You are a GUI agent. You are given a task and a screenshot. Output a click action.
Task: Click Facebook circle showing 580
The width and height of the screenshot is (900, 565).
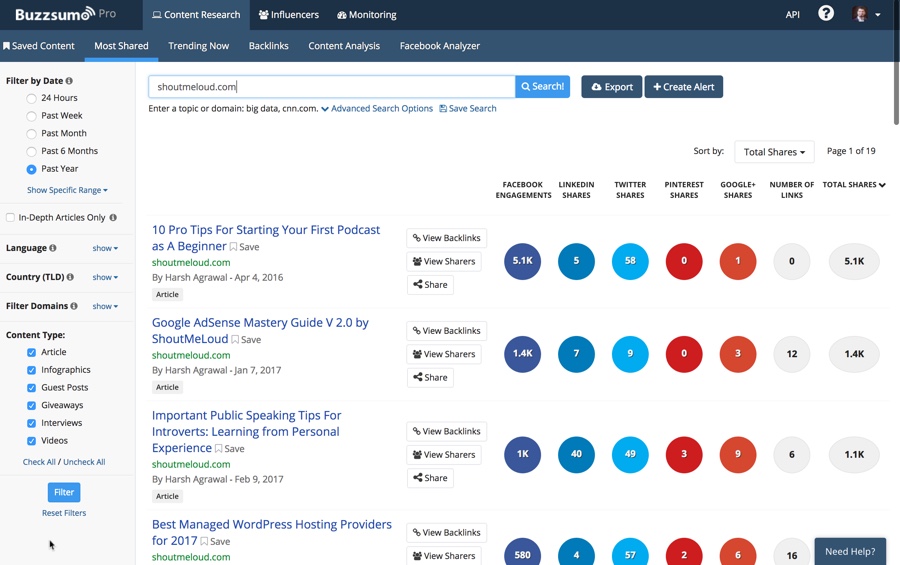coord(522,552)
